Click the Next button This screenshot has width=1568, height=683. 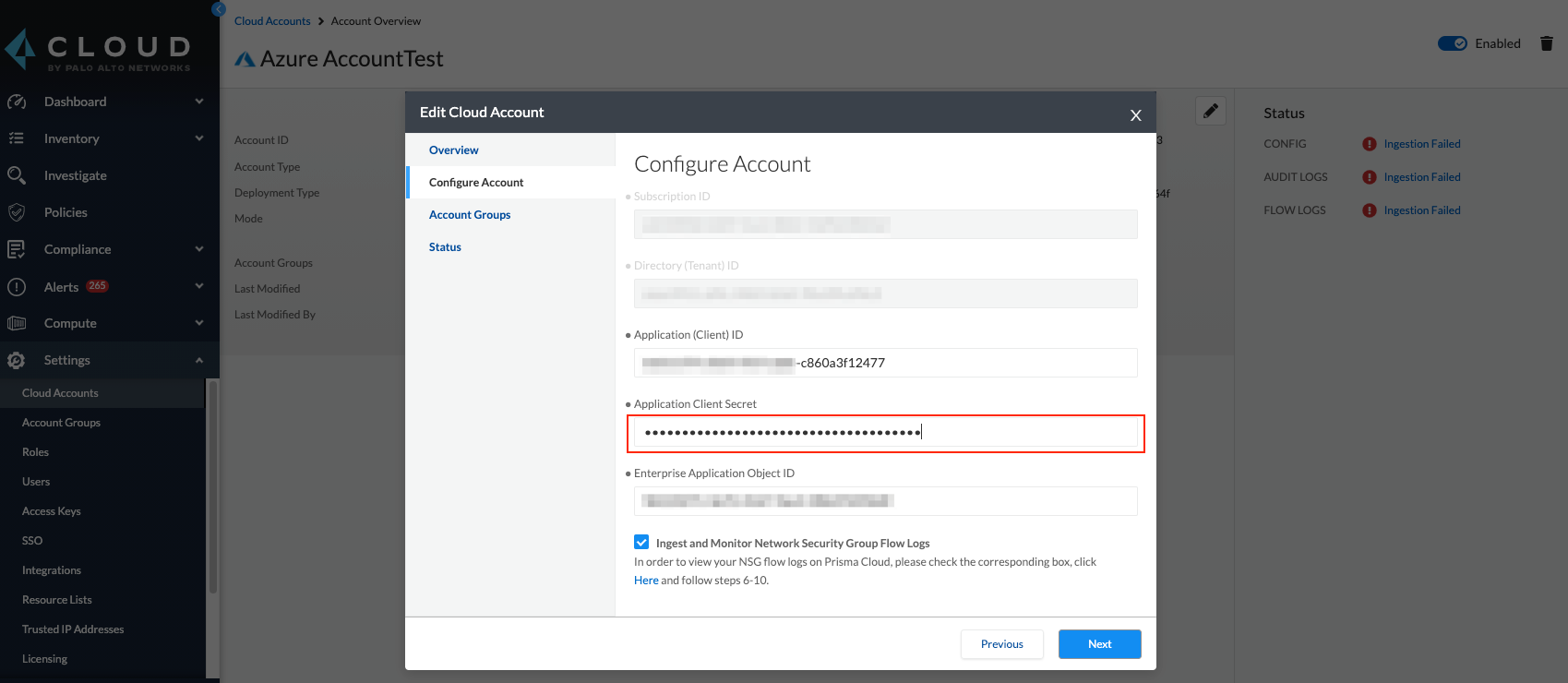point(1099,644)
